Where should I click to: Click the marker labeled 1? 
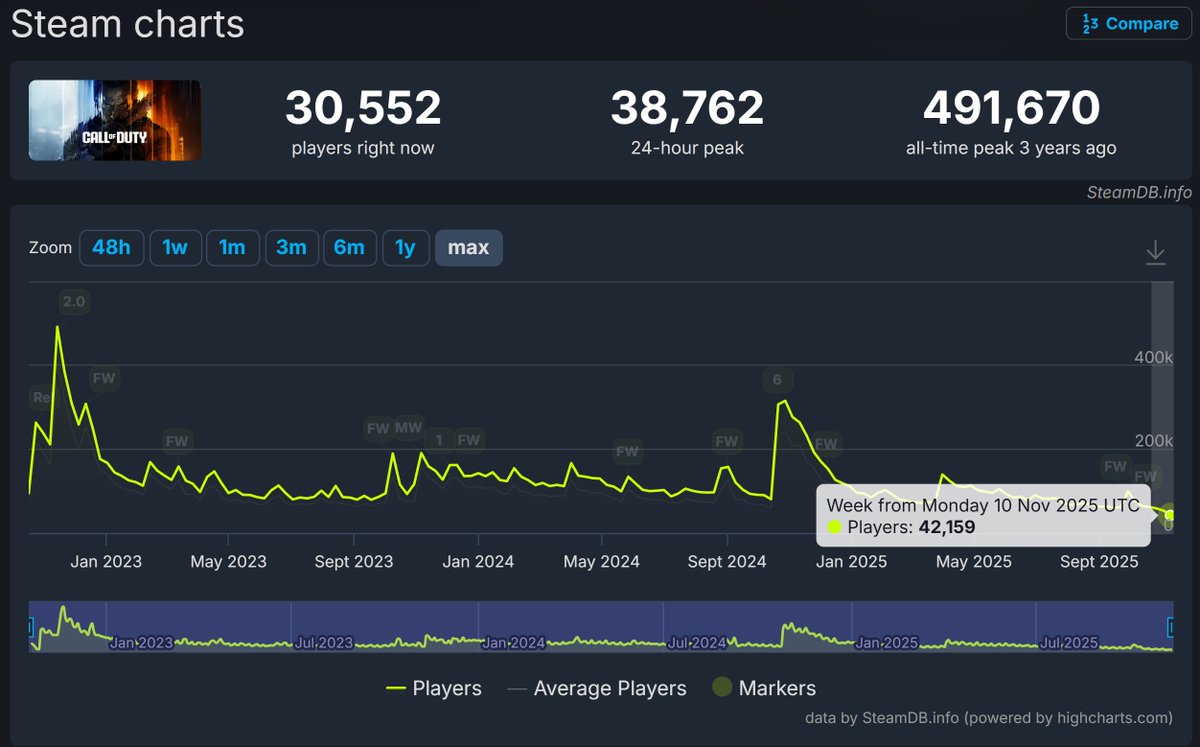pyautogui.click(x=439, y=440)
